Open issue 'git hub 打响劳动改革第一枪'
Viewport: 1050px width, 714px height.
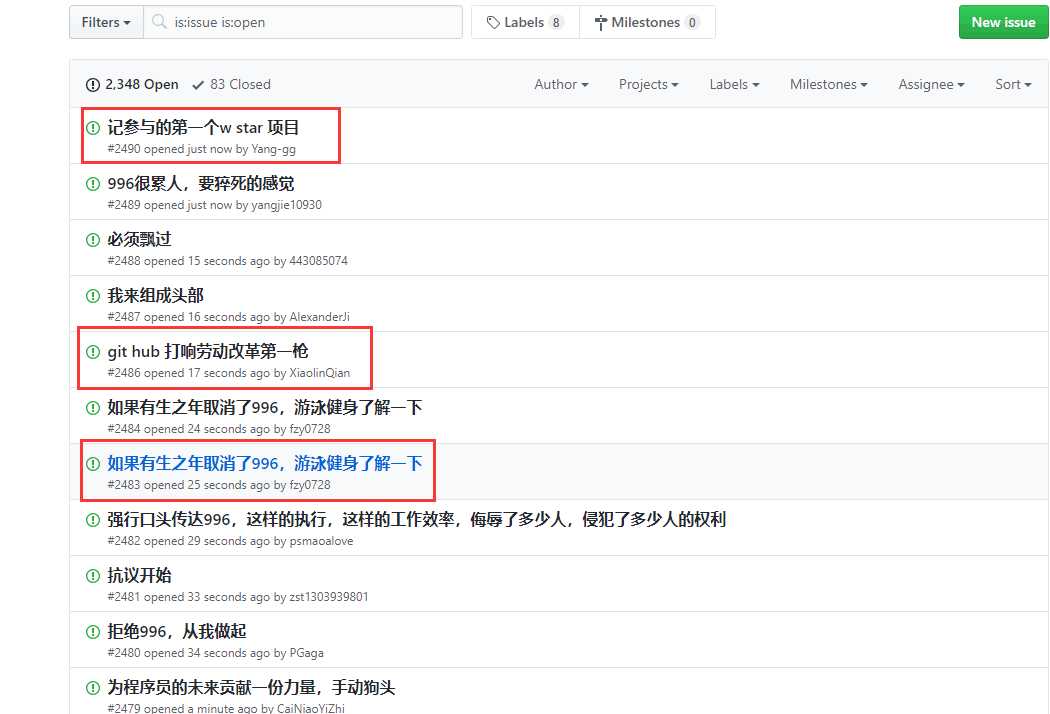[208, 351]
